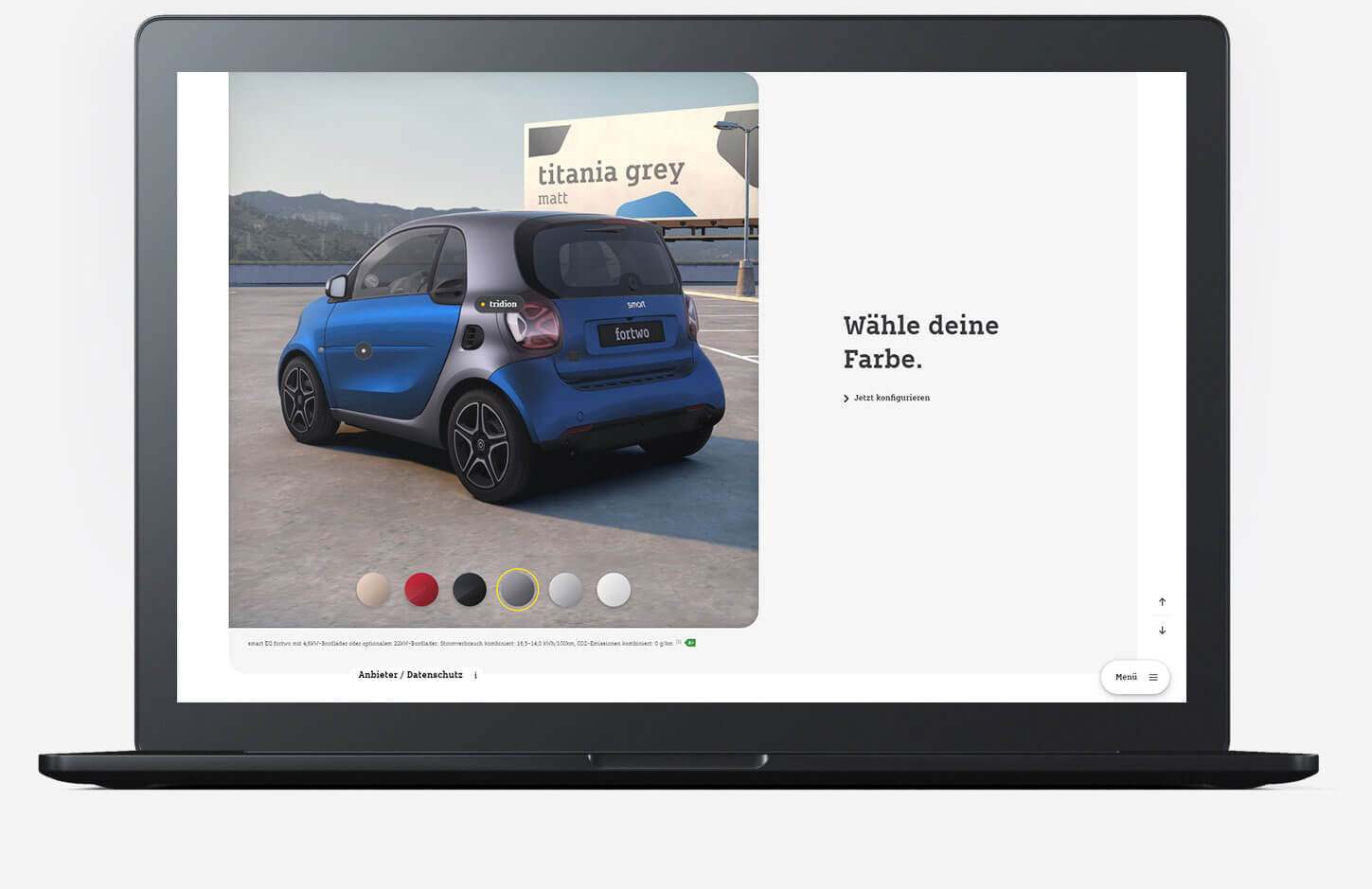Click the info 'i' icon
The image size is (1372, 889).
(x=475, y=675)
